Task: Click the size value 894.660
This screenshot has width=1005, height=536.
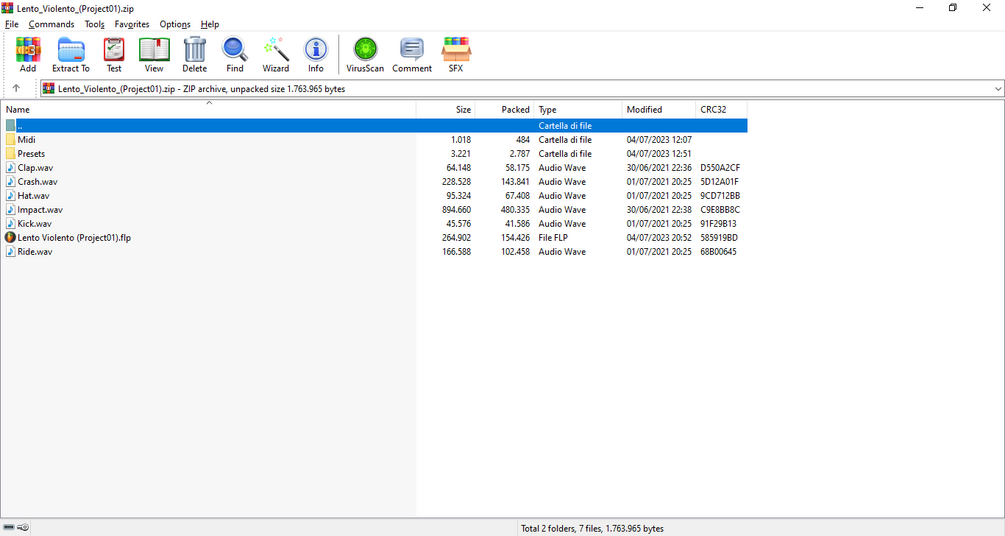Action: (456, 210)
